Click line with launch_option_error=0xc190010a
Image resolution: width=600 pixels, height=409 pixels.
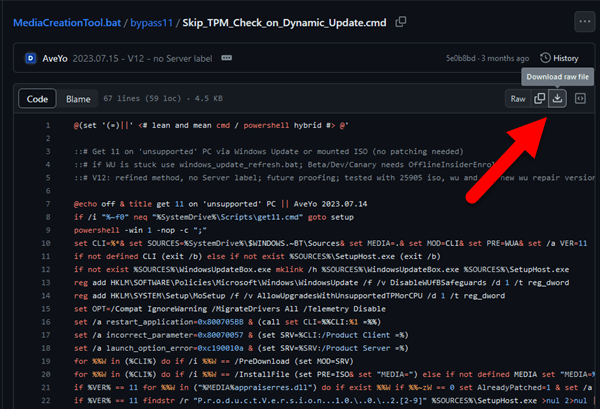(241, 348)
